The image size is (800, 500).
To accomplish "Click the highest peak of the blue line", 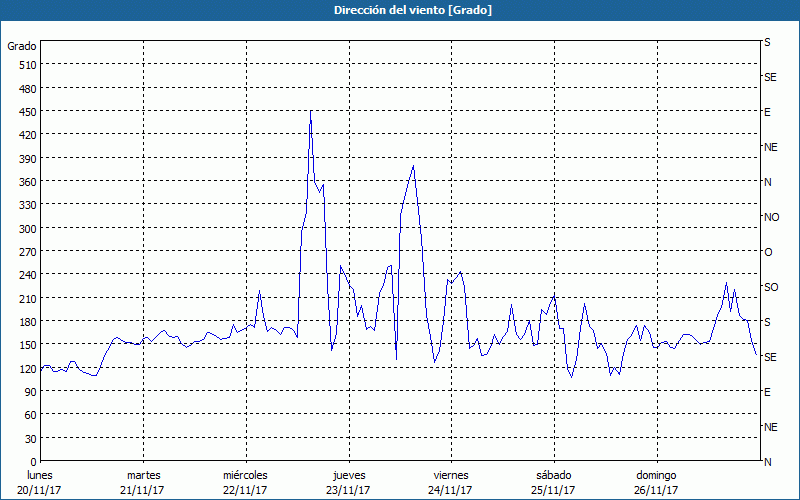I will 311,111.
